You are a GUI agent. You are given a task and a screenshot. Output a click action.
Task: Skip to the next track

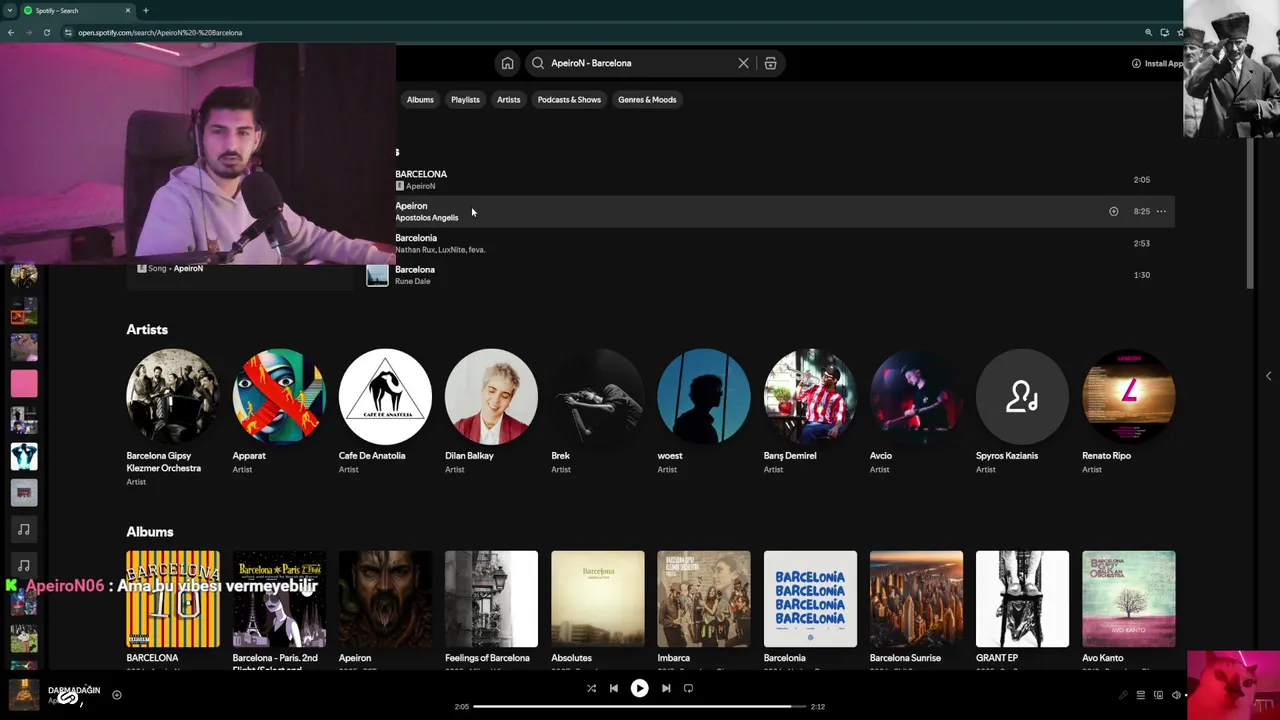click(666, 688)
